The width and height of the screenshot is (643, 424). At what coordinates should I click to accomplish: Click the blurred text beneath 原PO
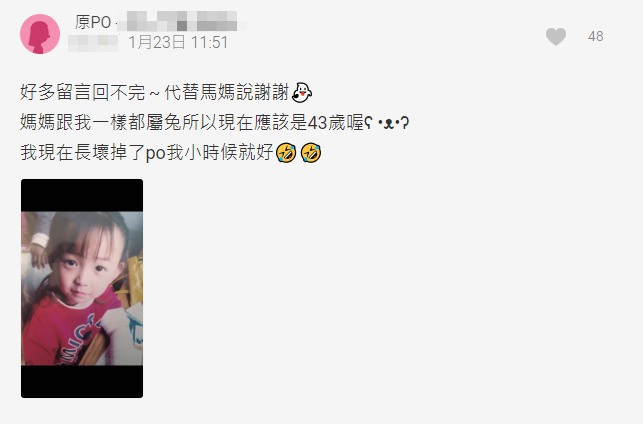click(93, 43)
